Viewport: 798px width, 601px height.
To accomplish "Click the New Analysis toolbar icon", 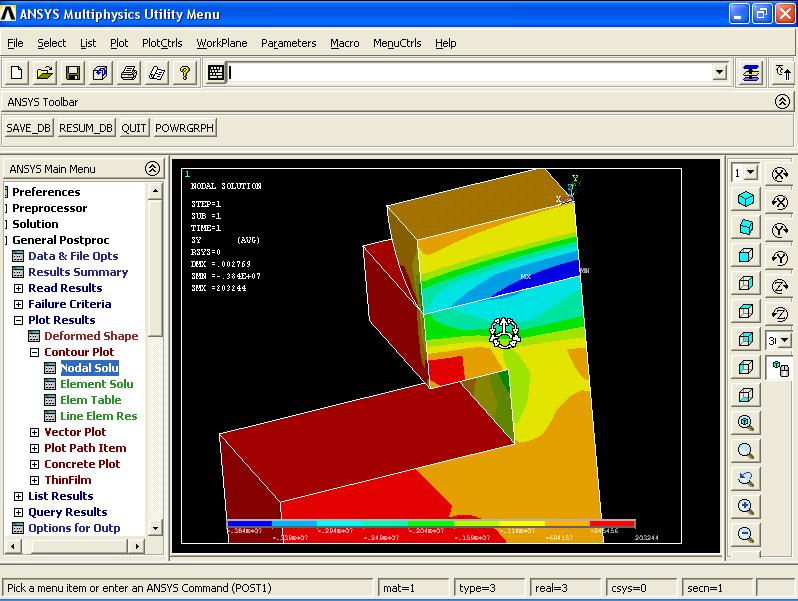I will 17,73.
